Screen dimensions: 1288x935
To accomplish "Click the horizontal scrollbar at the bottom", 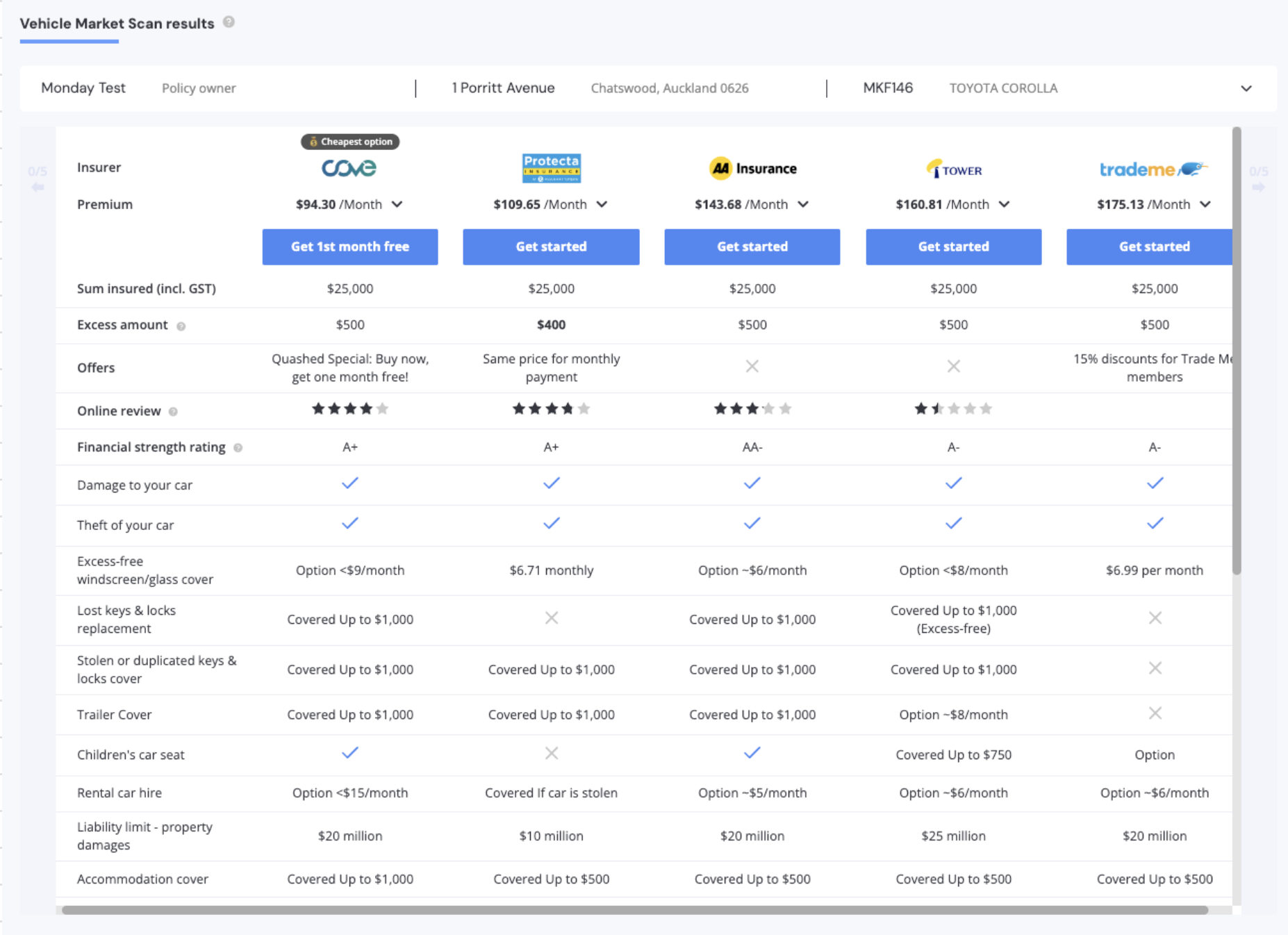I will pyautogui.click(x=635, y=910).
